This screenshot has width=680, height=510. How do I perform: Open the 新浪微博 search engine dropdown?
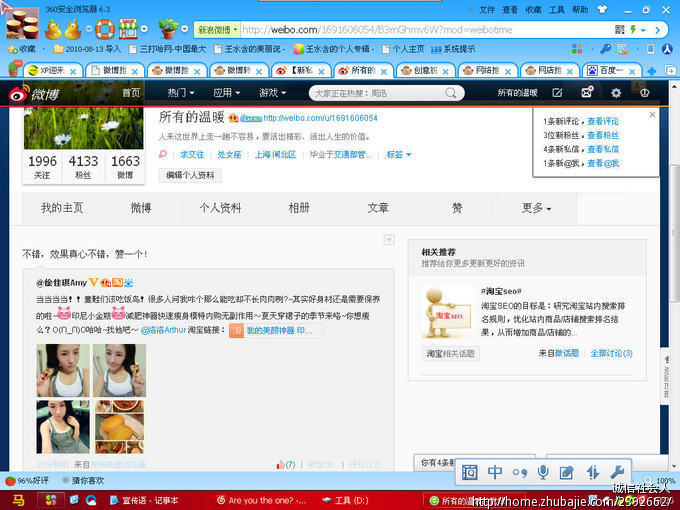217,30
